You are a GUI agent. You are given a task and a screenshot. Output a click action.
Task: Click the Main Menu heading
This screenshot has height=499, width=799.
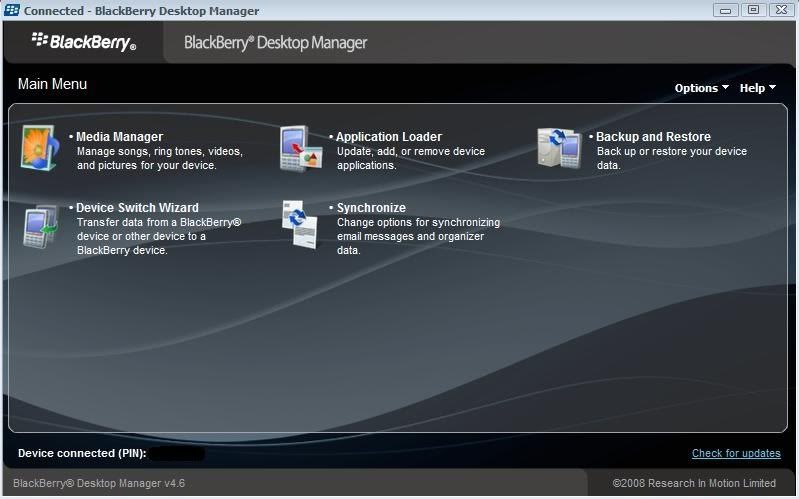coord(52,84)
